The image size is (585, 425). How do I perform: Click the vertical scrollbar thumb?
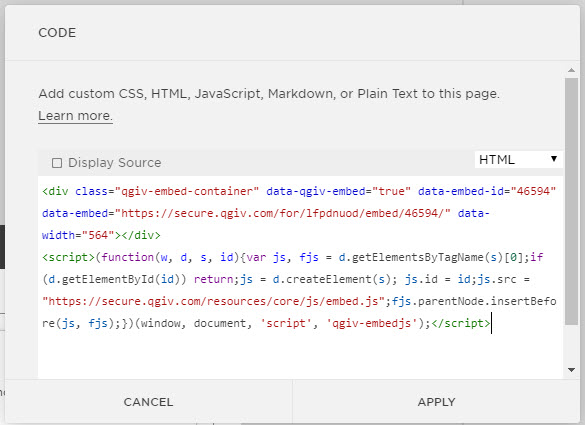(571, 201)
